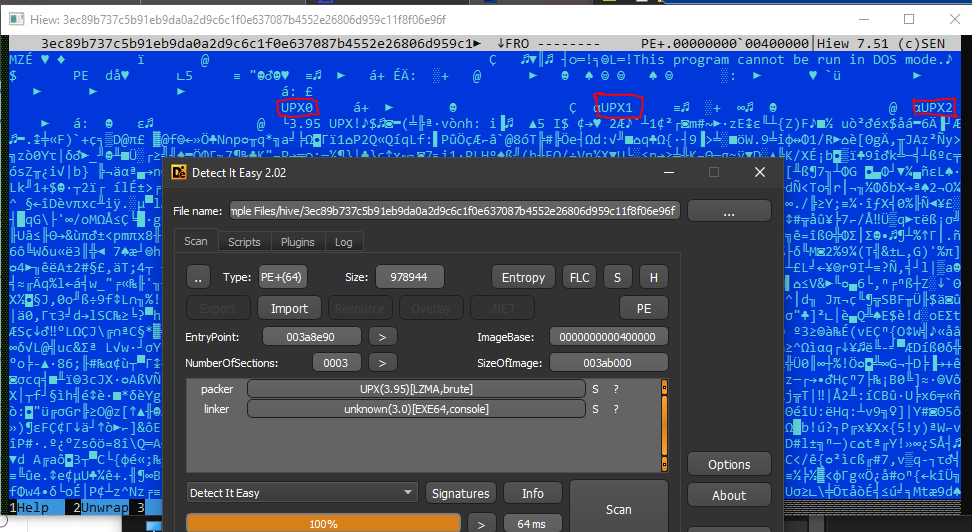Click the H button in the Scan tab
This screenshot has height=532, width=972.
coord(653,277)
